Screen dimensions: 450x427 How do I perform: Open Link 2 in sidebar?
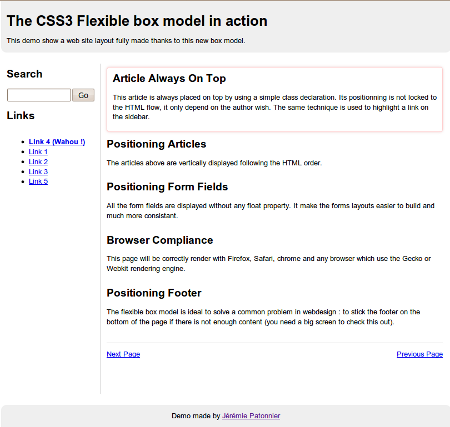click(38, 162)
